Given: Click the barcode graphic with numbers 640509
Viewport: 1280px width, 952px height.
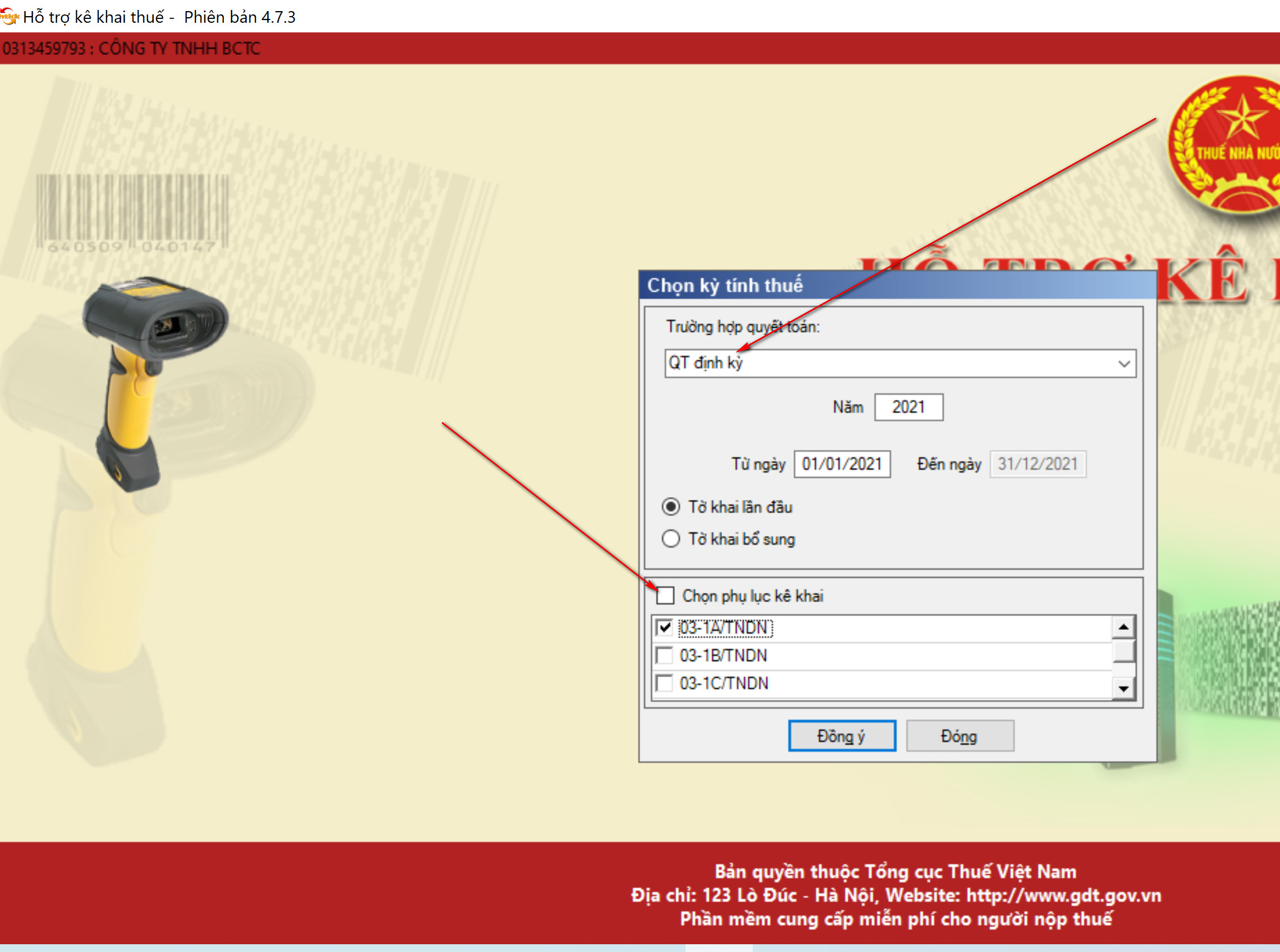Looking at the screenshot, I should coord(133,213).
